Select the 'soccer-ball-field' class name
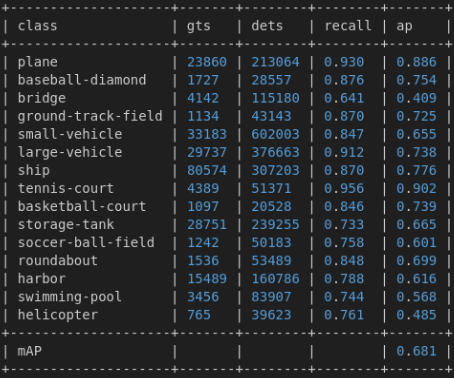The height and width of the screenshot is (378, 454). [x=86, y=242]
